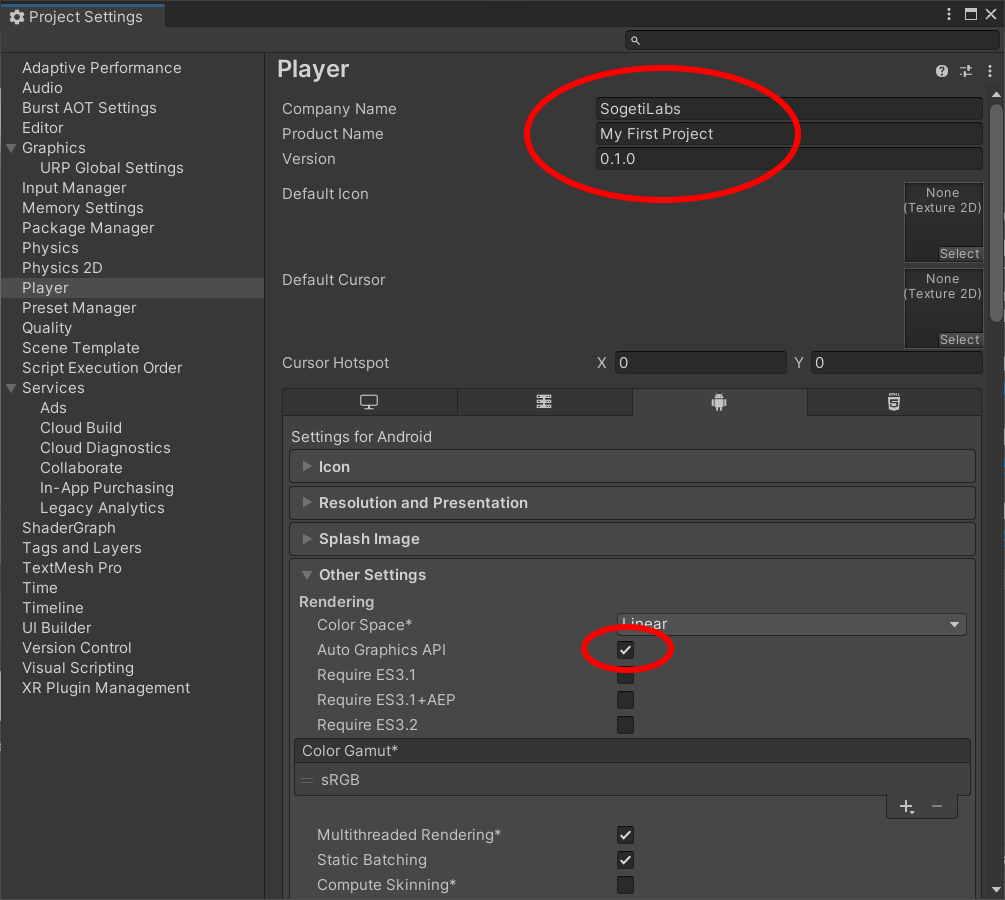Remove color gamut with minus button

[x=937, y=806]
